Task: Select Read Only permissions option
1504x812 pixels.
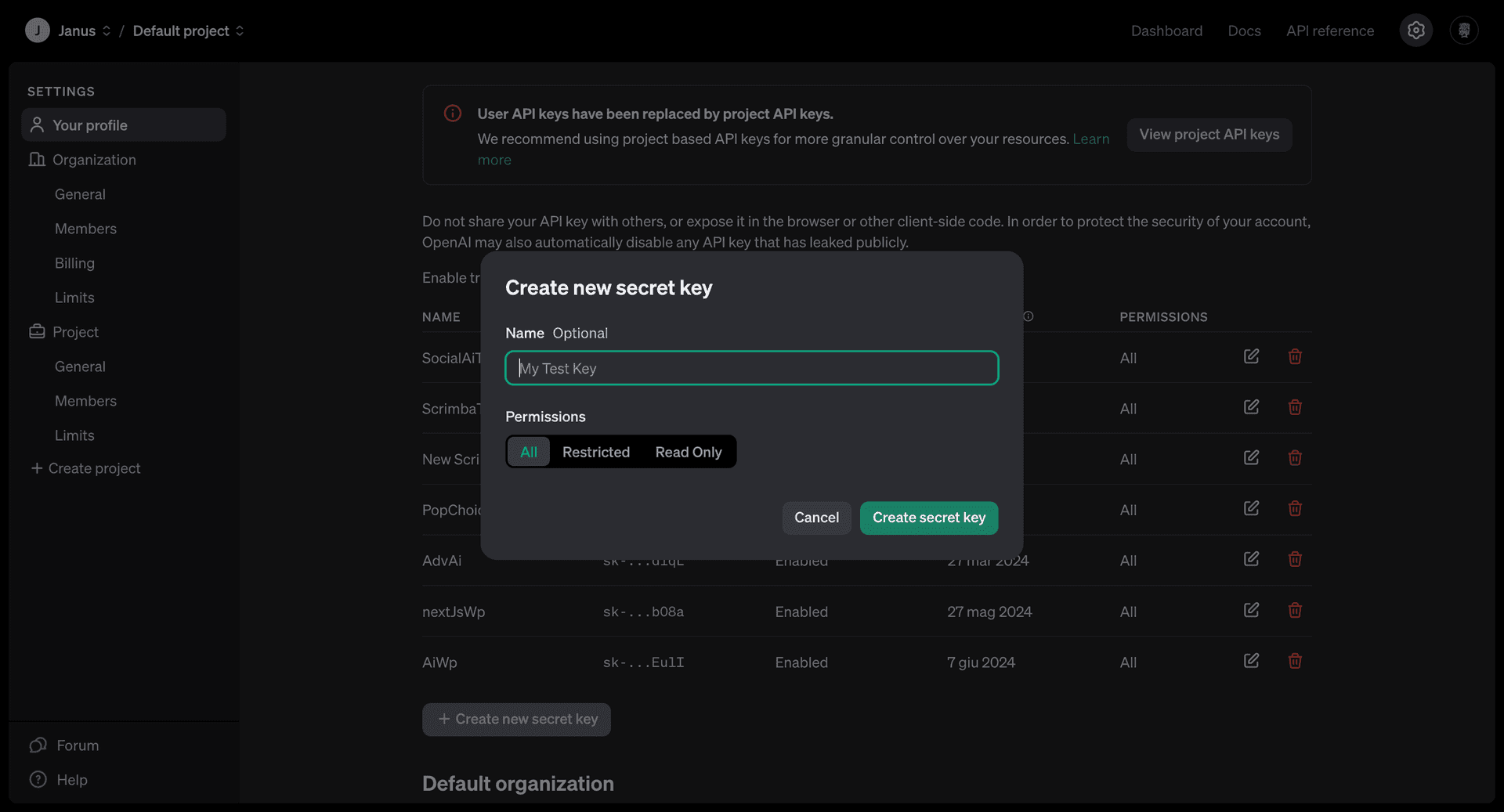Action: [689, 452]
